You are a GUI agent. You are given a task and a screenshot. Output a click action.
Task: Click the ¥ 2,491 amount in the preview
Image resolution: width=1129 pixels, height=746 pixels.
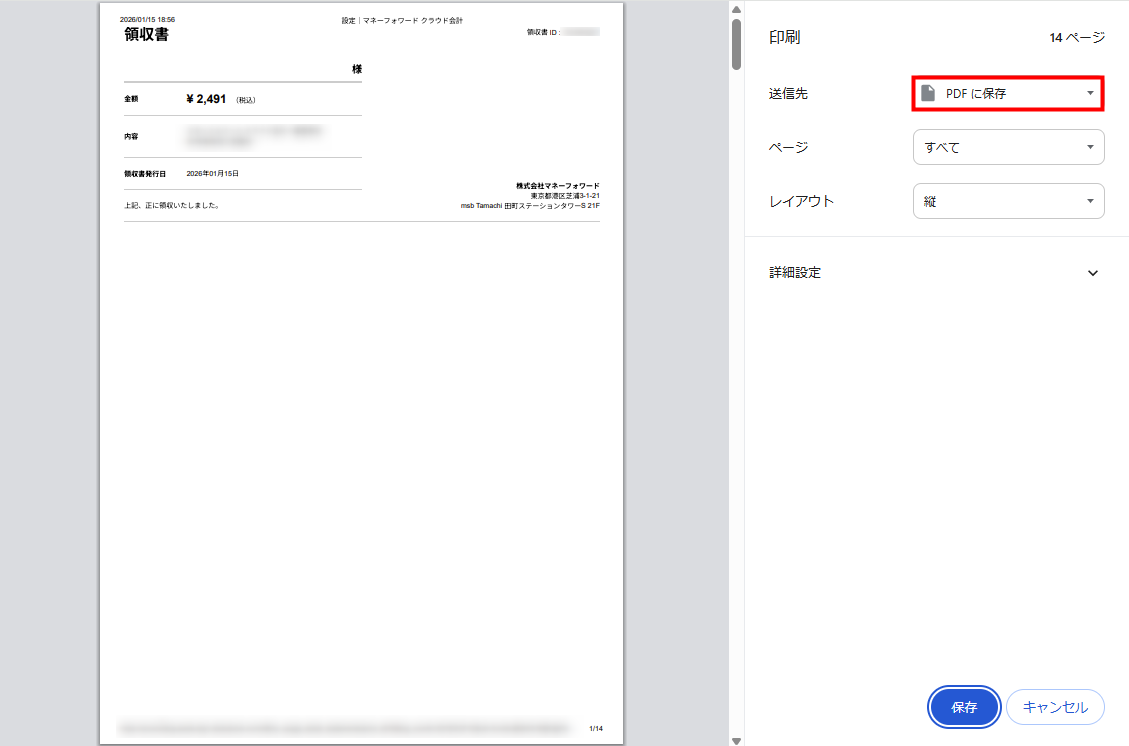pos(206,99)
